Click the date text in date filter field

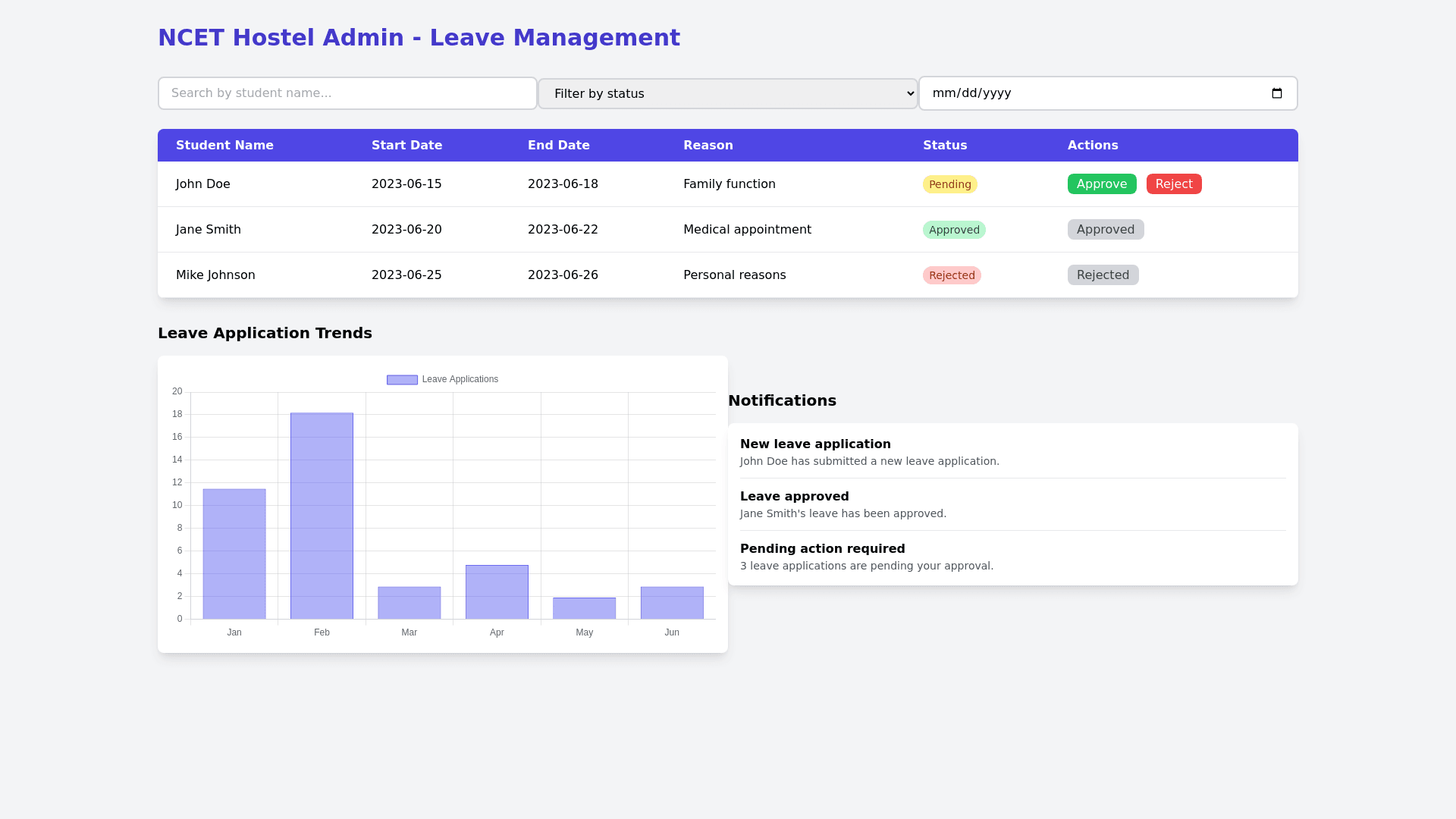[971, 93]
